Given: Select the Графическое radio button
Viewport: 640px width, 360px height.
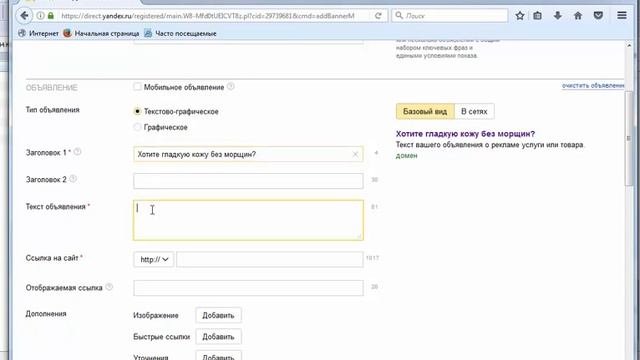Looking at the screenshot, I should pos(137,127).
